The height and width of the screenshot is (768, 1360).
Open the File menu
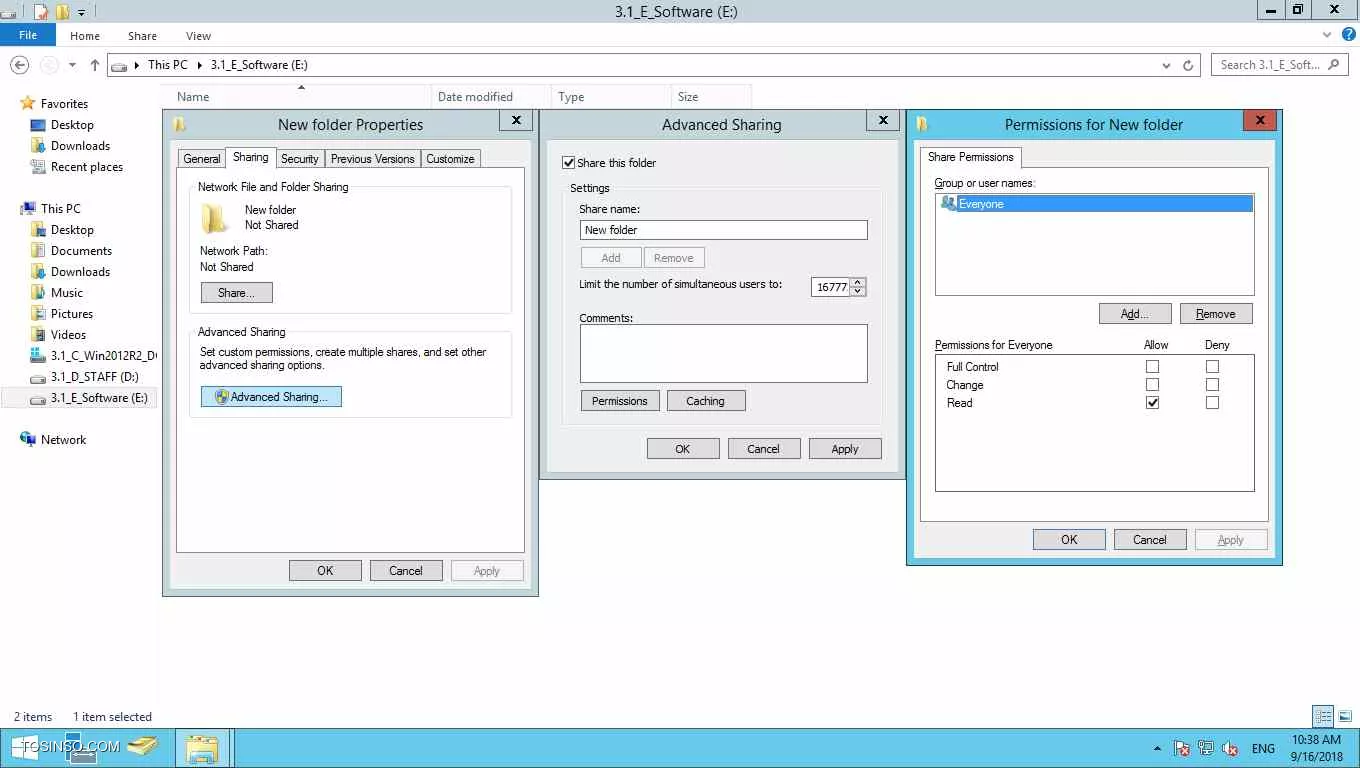[x=28, y=35]
